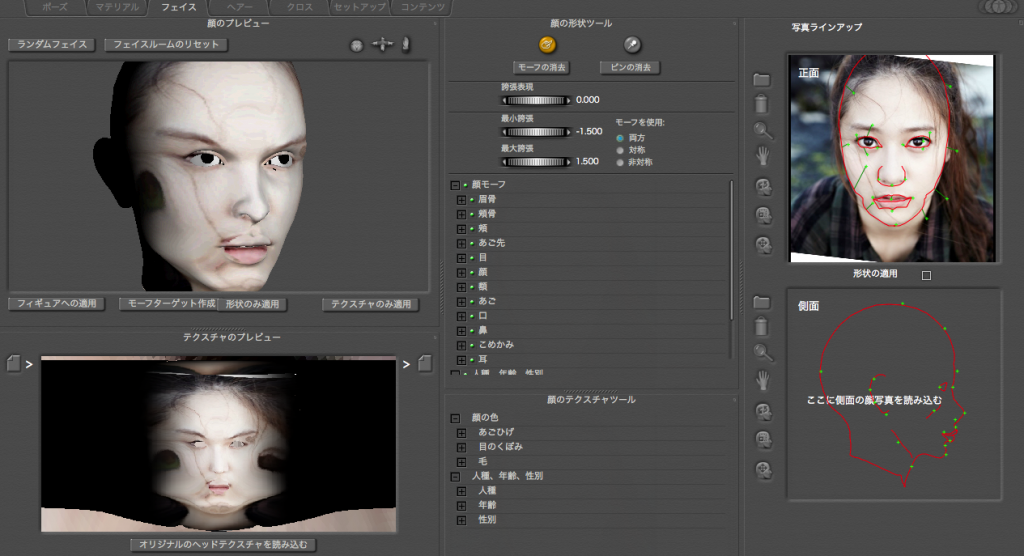Go to the セットアップ tab
This screenshot has height=556, width=1024.
[x=359, y=7]
